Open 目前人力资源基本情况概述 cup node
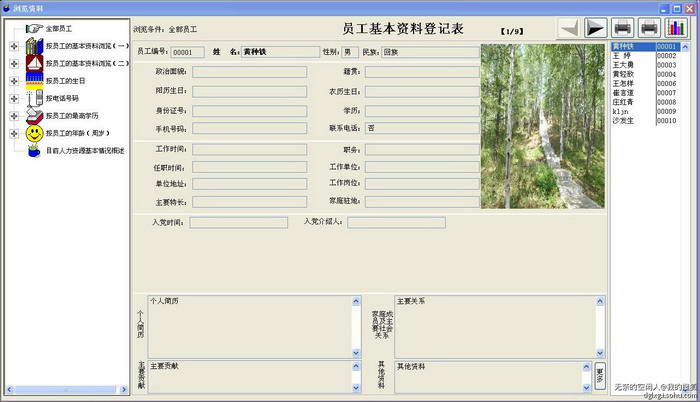 click(85, 151)
